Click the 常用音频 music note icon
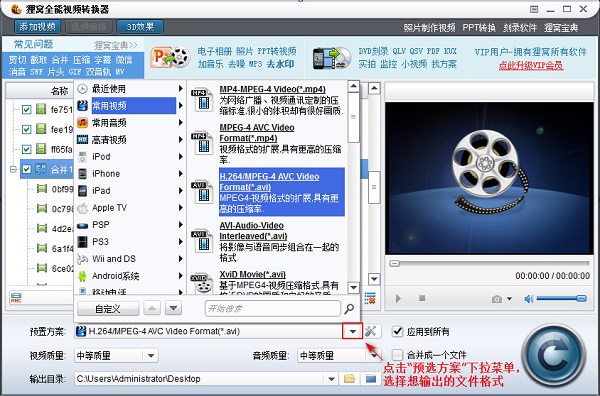 (83, 122)
